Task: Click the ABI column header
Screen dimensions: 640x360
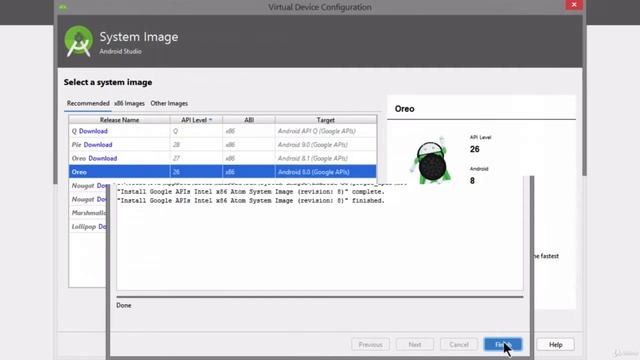Action: coord(249,120)
